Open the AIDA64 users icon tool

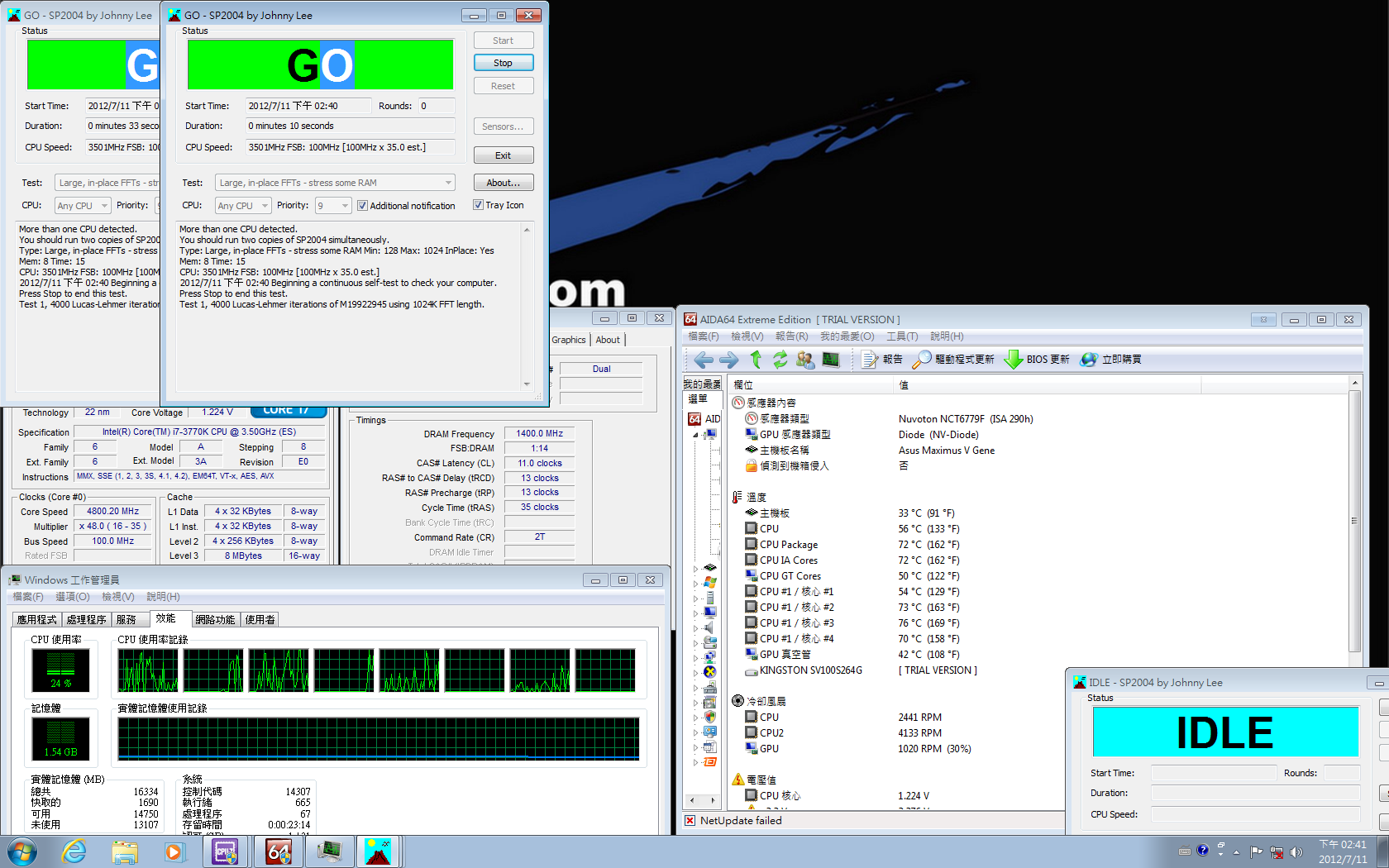click(805, 360)
